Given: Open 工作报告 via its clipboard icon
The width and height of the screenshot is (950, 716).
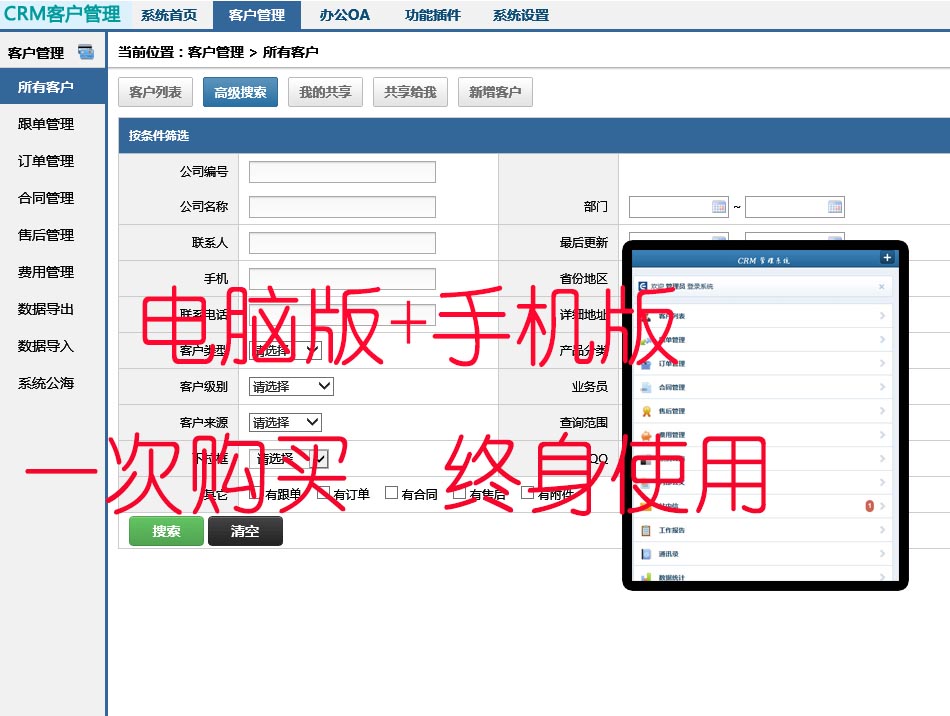Looking at the screenshot, I should click(x=645, y=531).
